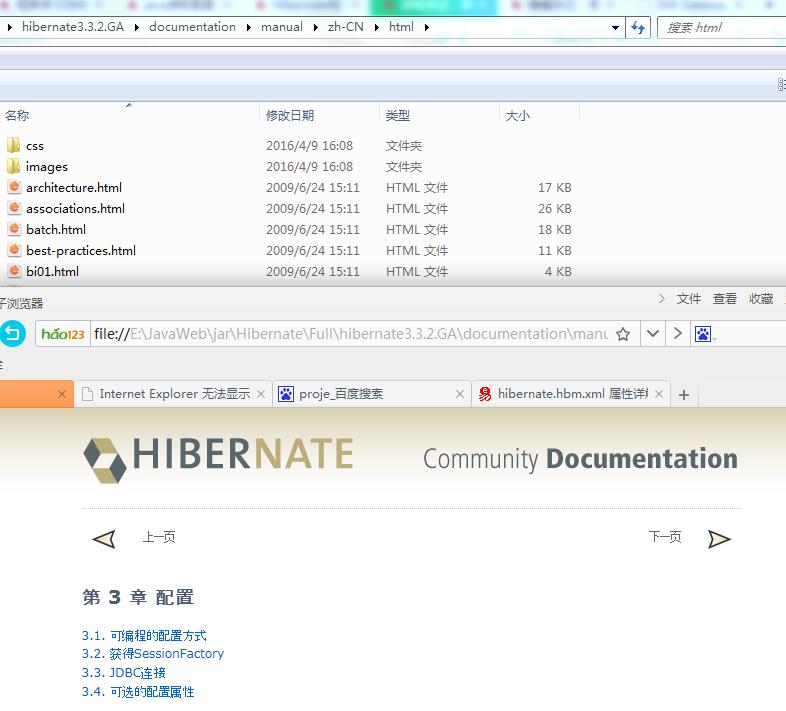Select zh-CN breadcrumb segment
Viewport: 786px width, 711px height.
click(346, 27)
